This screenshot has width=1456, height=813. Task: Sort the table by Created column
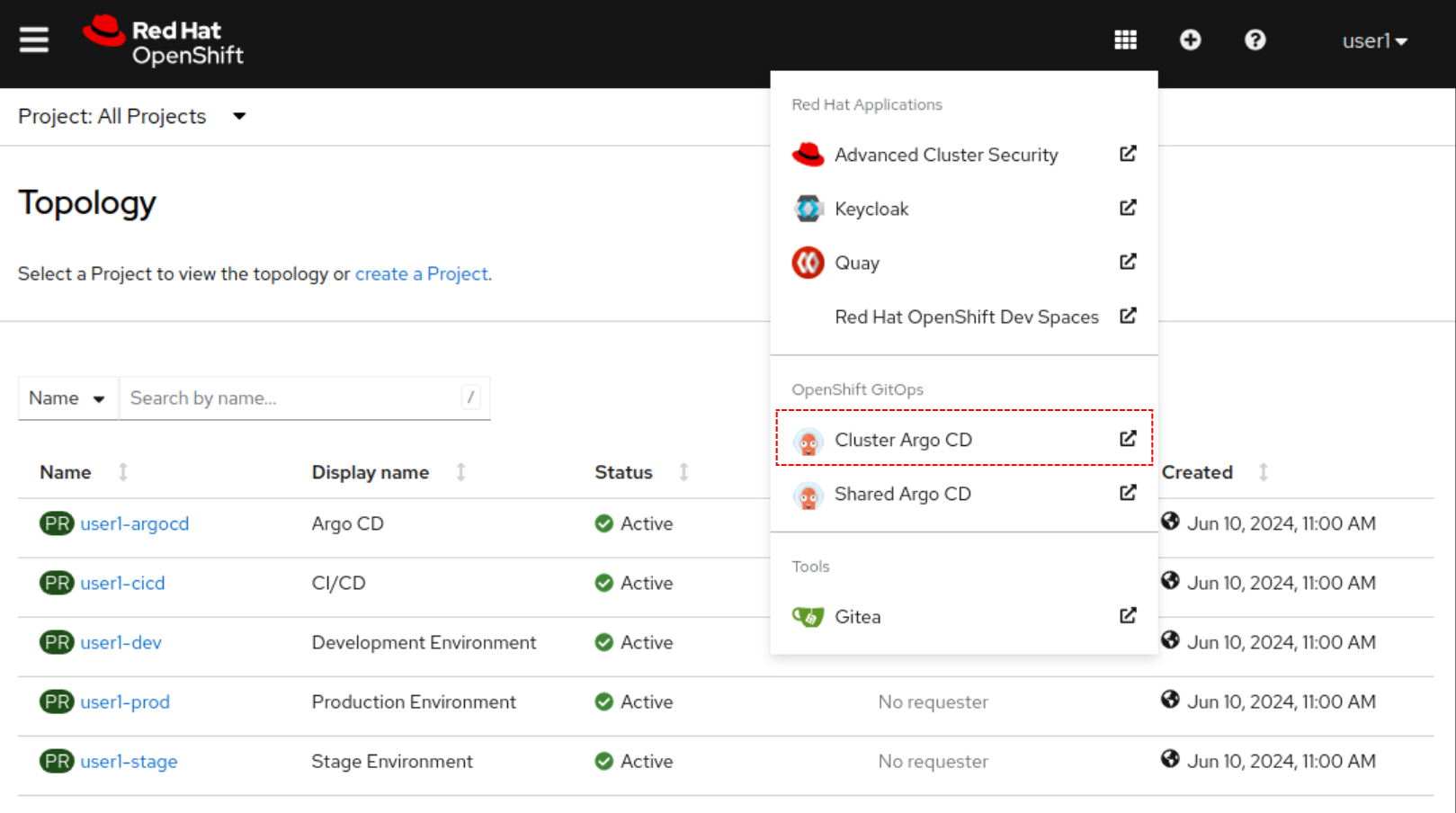(1215, 472)
